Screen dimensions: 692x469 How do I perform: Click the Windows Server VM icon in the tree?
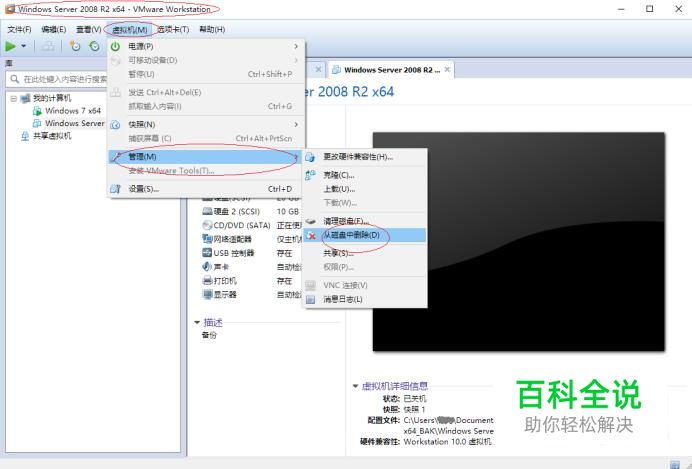coord(38,123)
